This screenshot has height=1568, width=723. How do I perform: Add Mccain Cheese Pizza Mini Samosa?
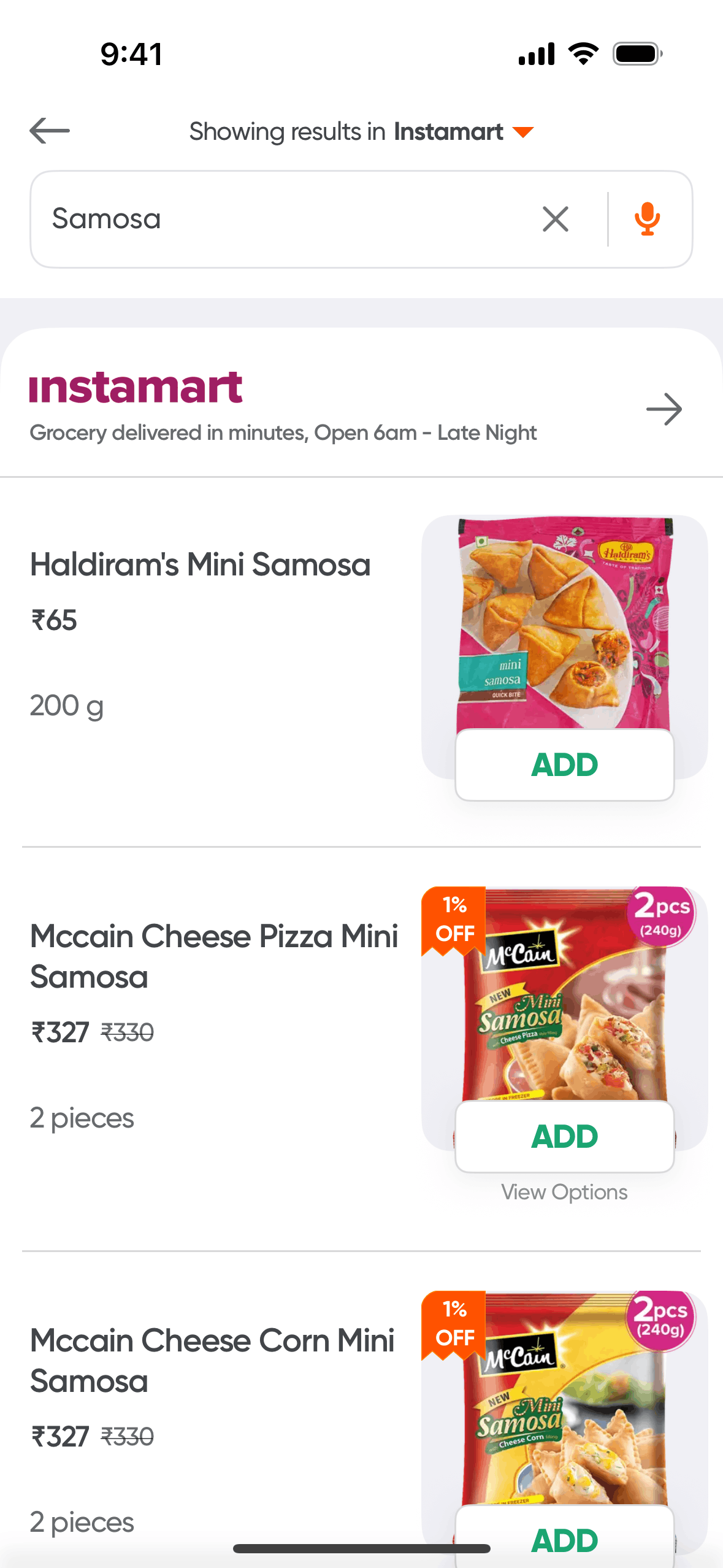(564, 1137)
